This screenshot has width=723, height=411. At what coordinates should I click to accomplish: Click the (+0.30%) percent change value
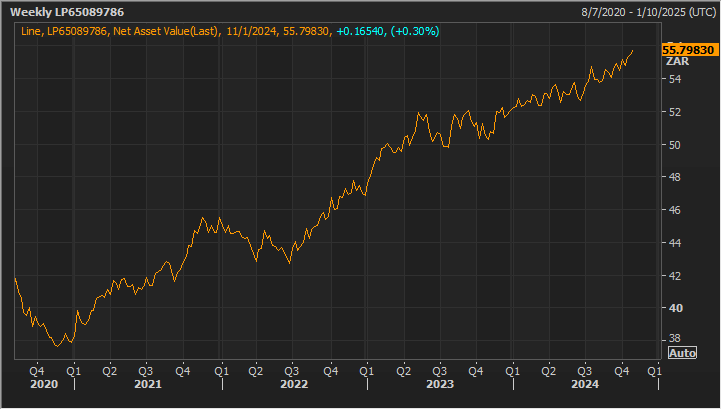(x=416, y=31)
